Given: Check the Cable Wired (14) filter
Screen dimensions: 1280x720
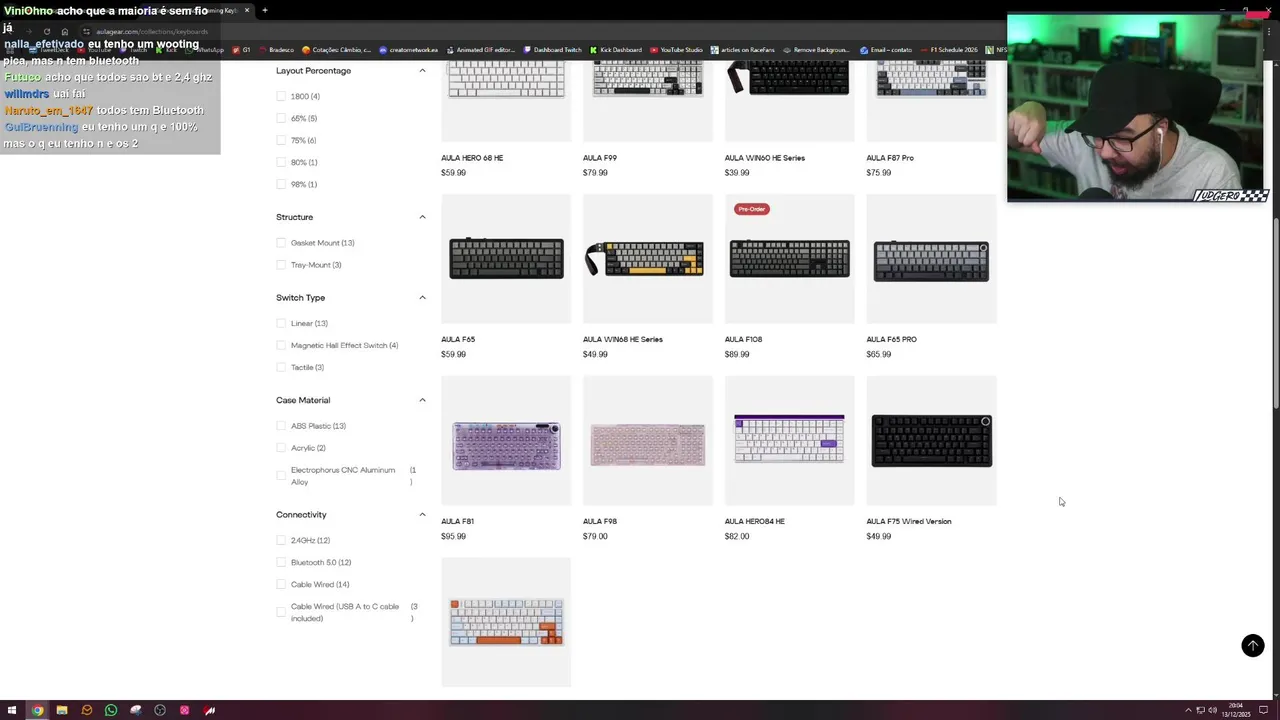Looking at the screenshot, I should [281, 584].
